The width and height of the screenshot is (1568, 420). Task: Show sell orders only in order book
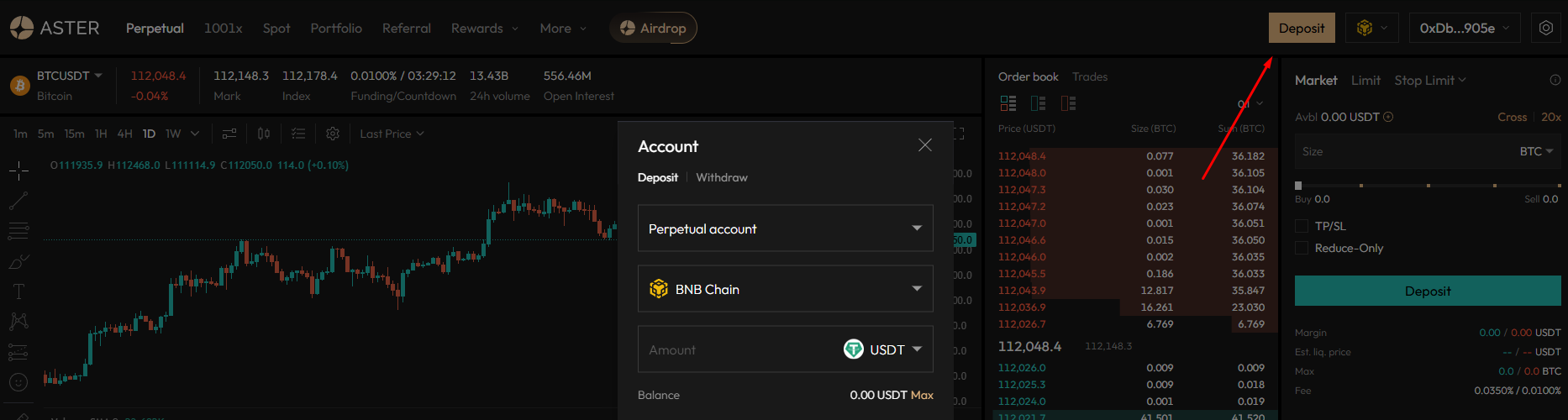coord(1068,103)
